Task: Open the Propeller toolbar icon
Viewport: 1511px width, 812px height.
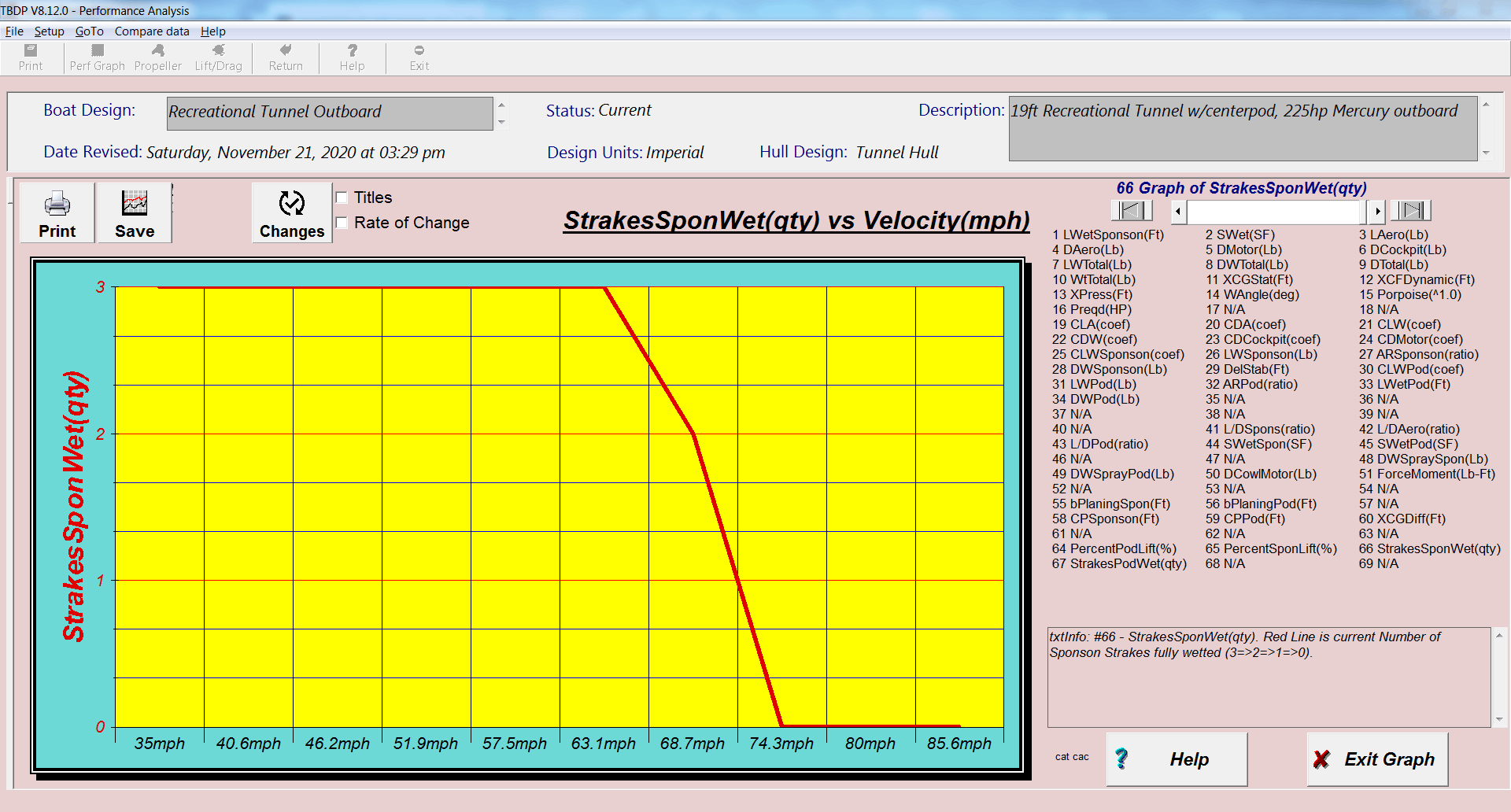Action: click(x=157, y=58)
